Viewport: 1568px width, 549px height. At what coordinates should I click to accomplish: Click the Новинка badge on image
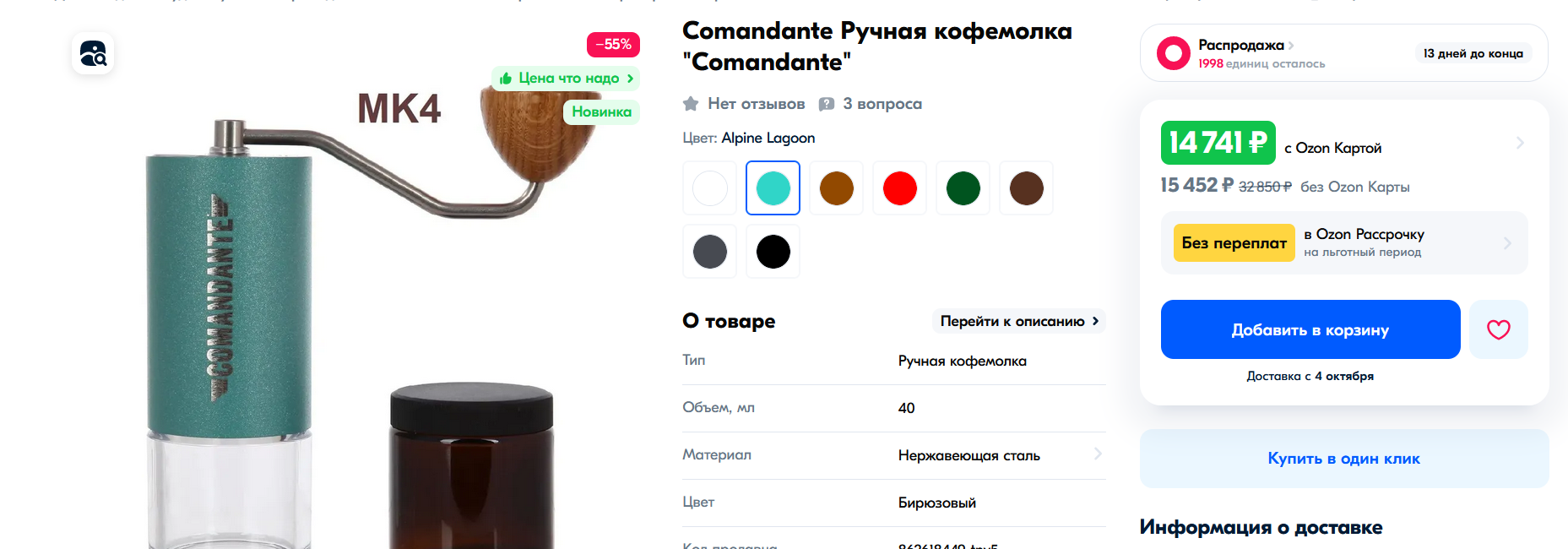[x=601, y=111]
